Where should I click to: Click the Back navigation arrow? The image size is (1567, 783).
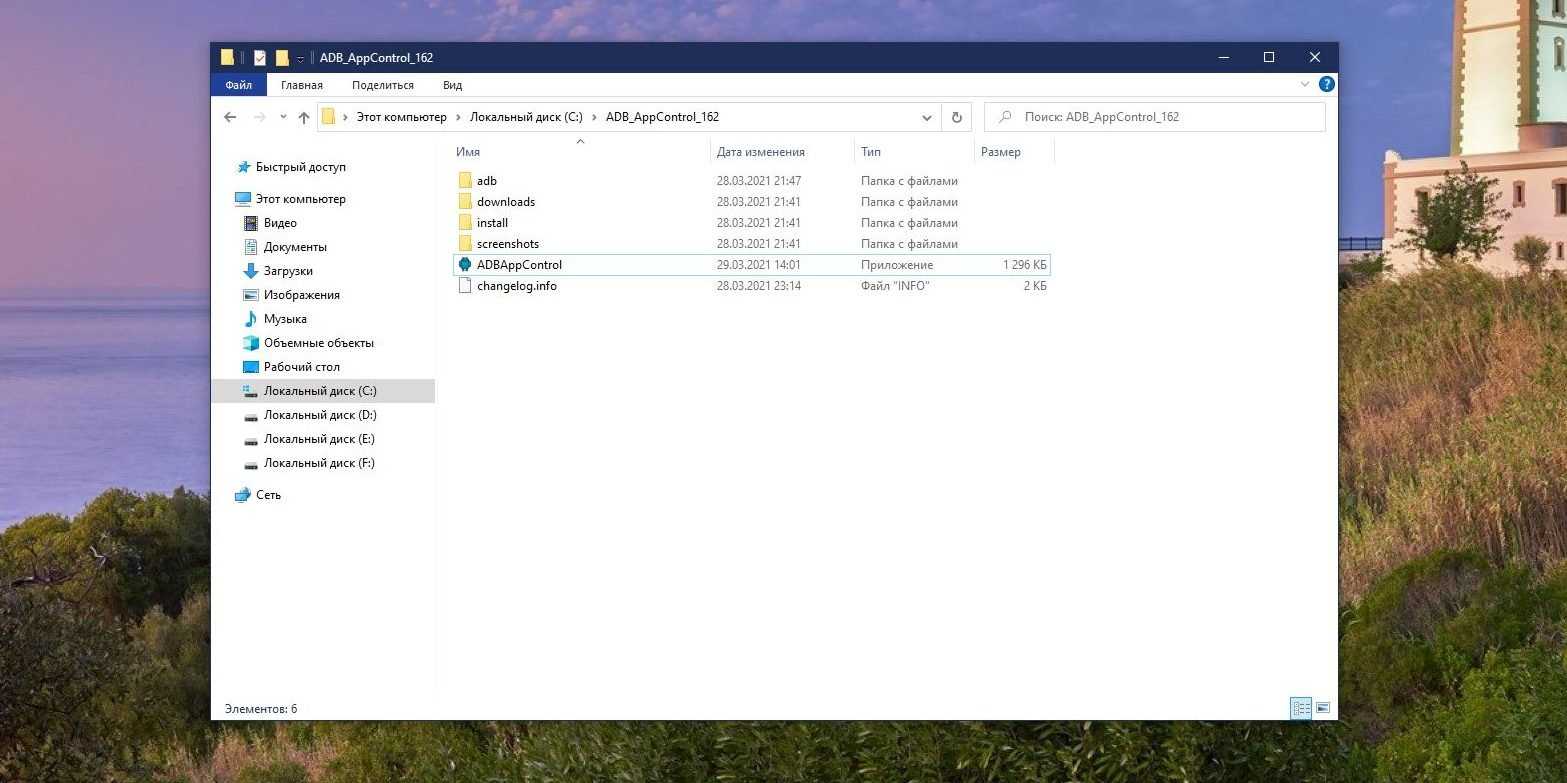[230, 117]
